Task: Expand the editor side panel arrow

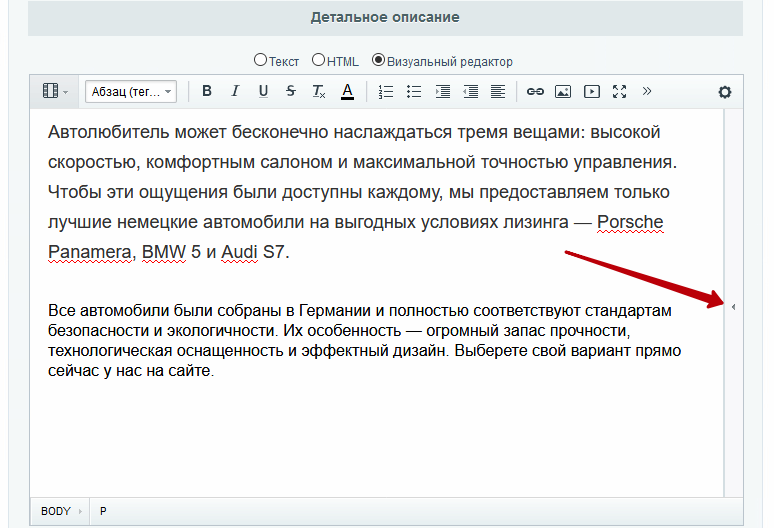Action: pyautogui.click(x=734, y=307)
